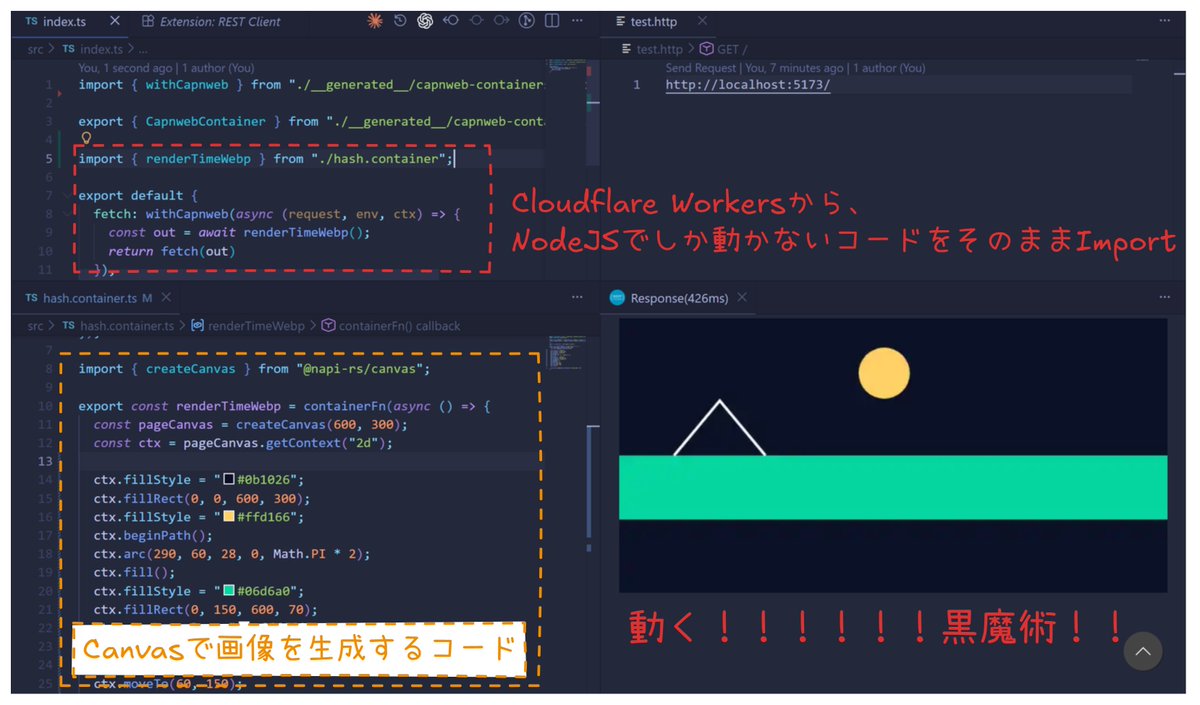Open More Actions menu for hash.container.ts editor
Viewport: 1200px width, 705px height.
click(x=577, y=297)
